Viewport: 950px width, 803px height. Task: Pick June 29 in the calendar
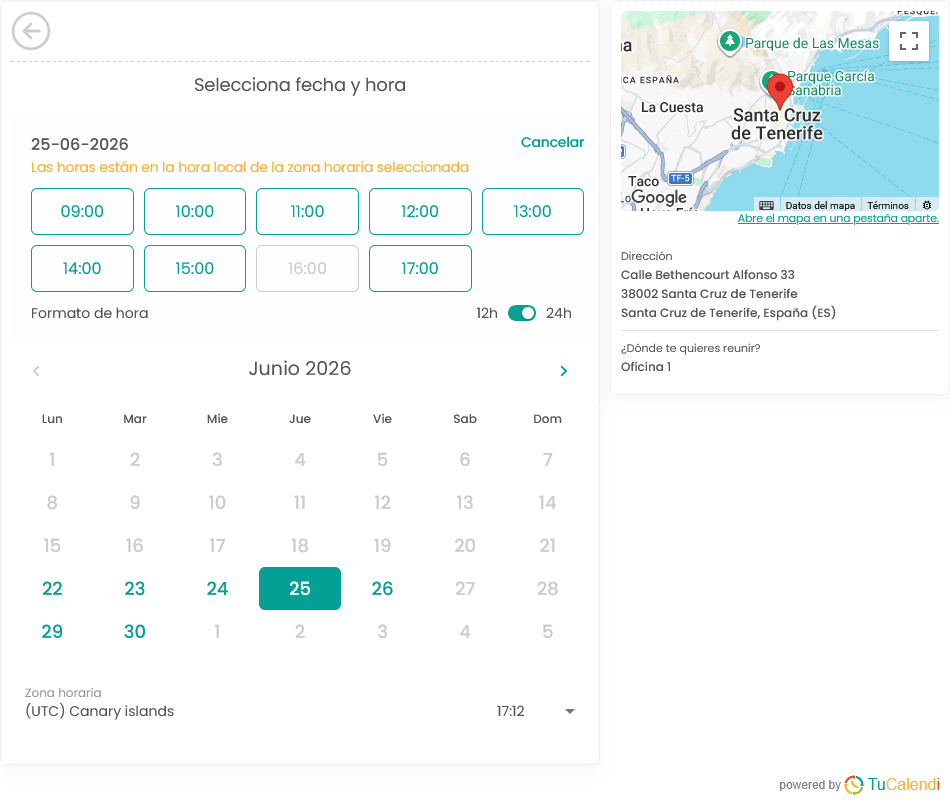[52, 631]
